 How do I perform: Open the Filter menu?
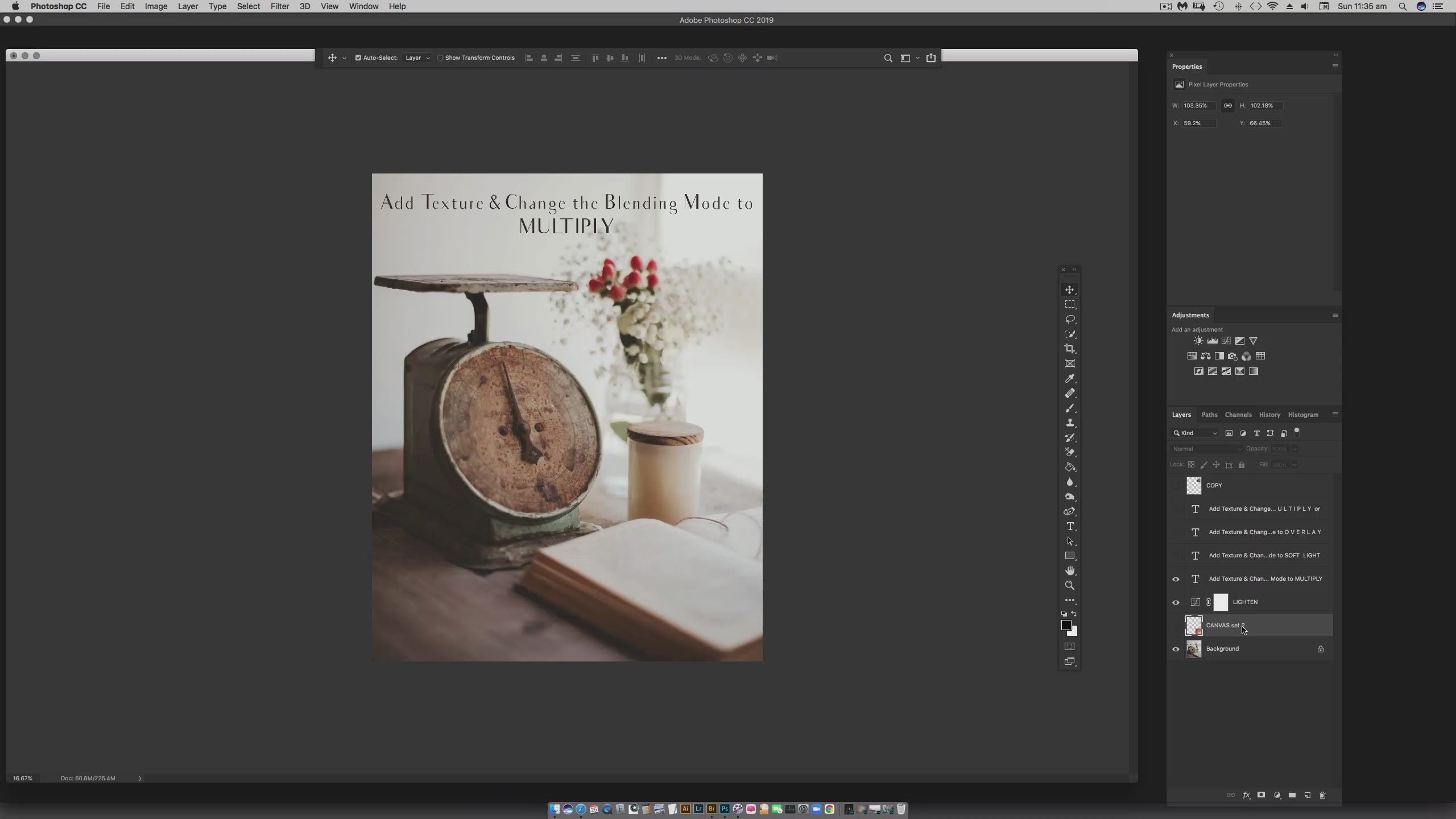coord(279,6)
